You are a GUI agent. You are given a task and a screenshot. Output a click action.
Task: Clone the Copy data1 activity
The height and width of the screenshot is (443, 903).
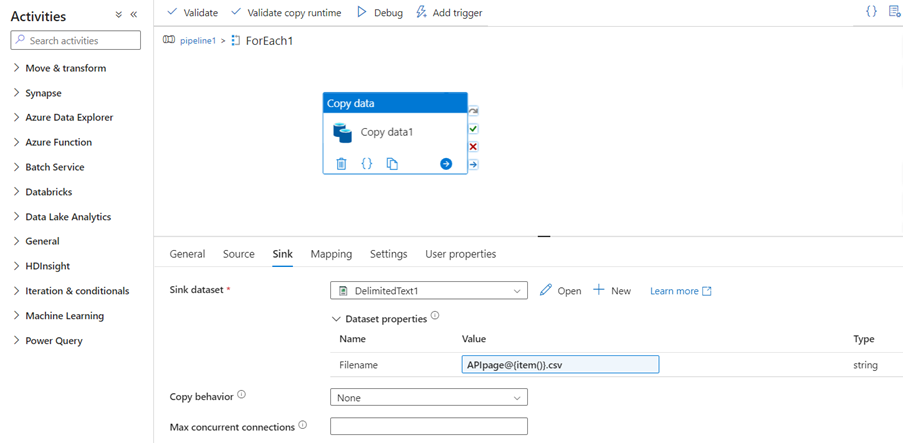coord(392,164)
